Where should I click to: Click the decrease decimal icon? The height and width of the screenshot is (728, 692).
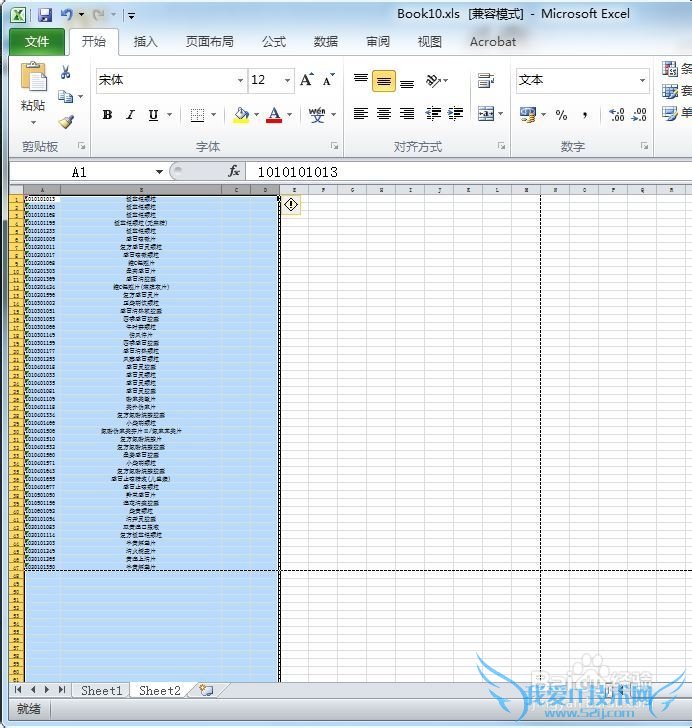point(640,115)
